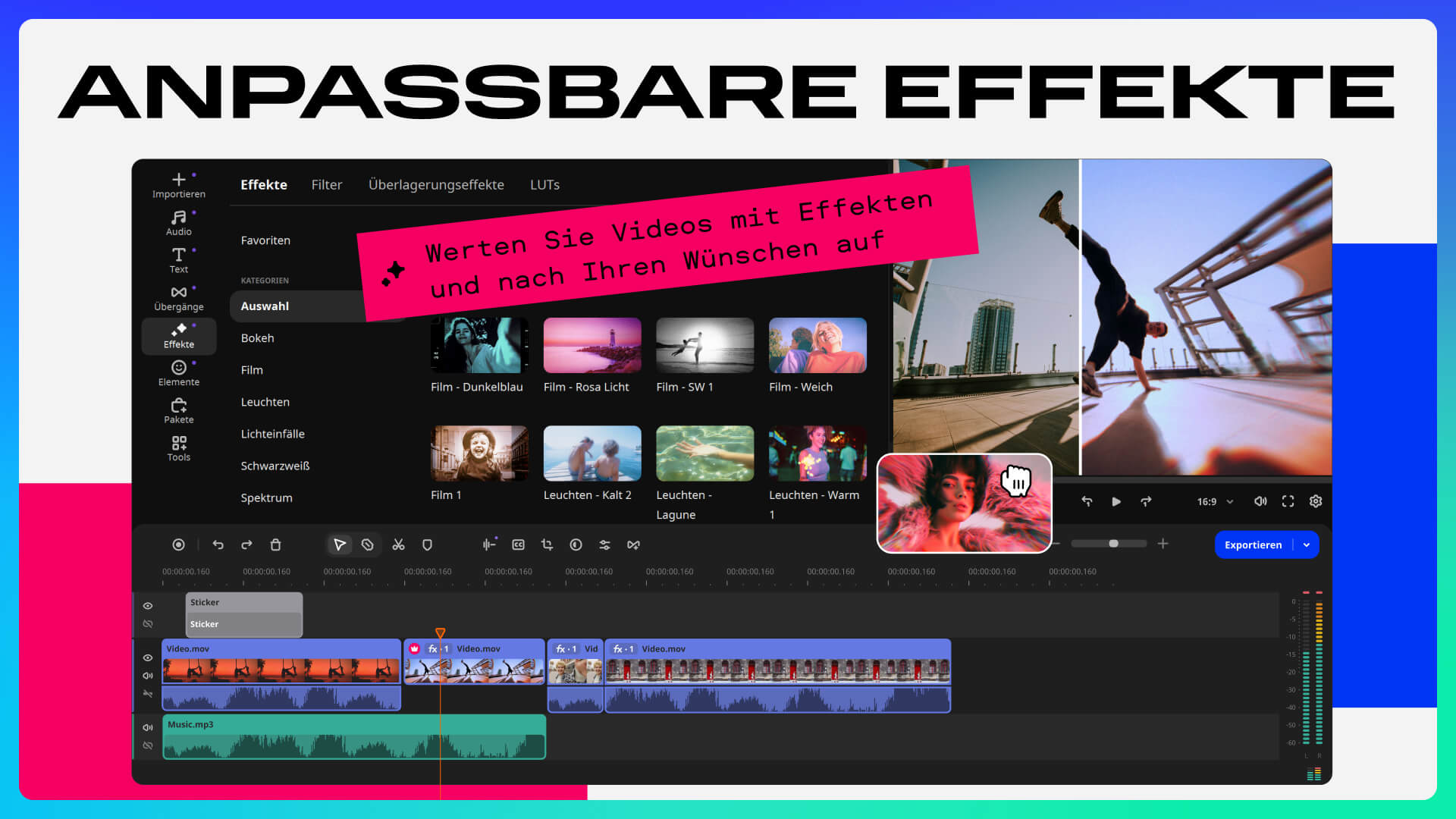Expand the Spektrum effects category
The width and height of the screenshot is (1456, 819).
pos(267,497)
